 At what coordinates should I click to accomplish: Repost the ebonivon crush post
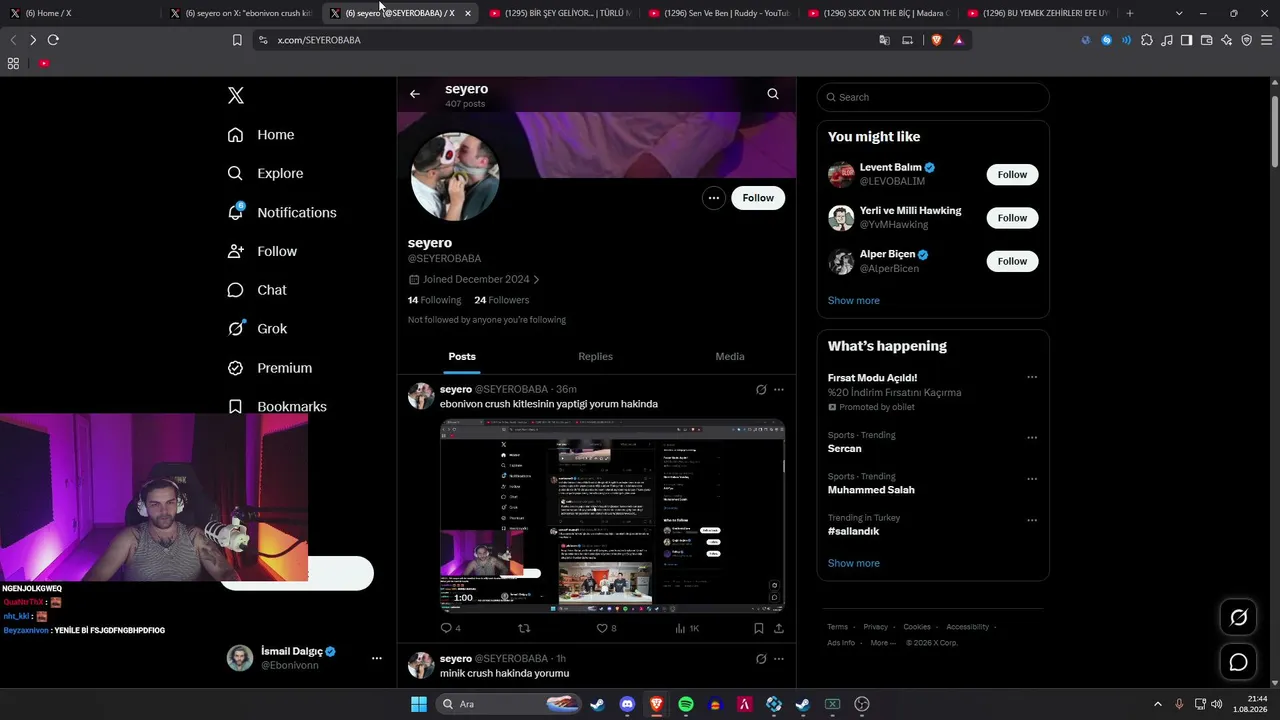pos(523,628)
